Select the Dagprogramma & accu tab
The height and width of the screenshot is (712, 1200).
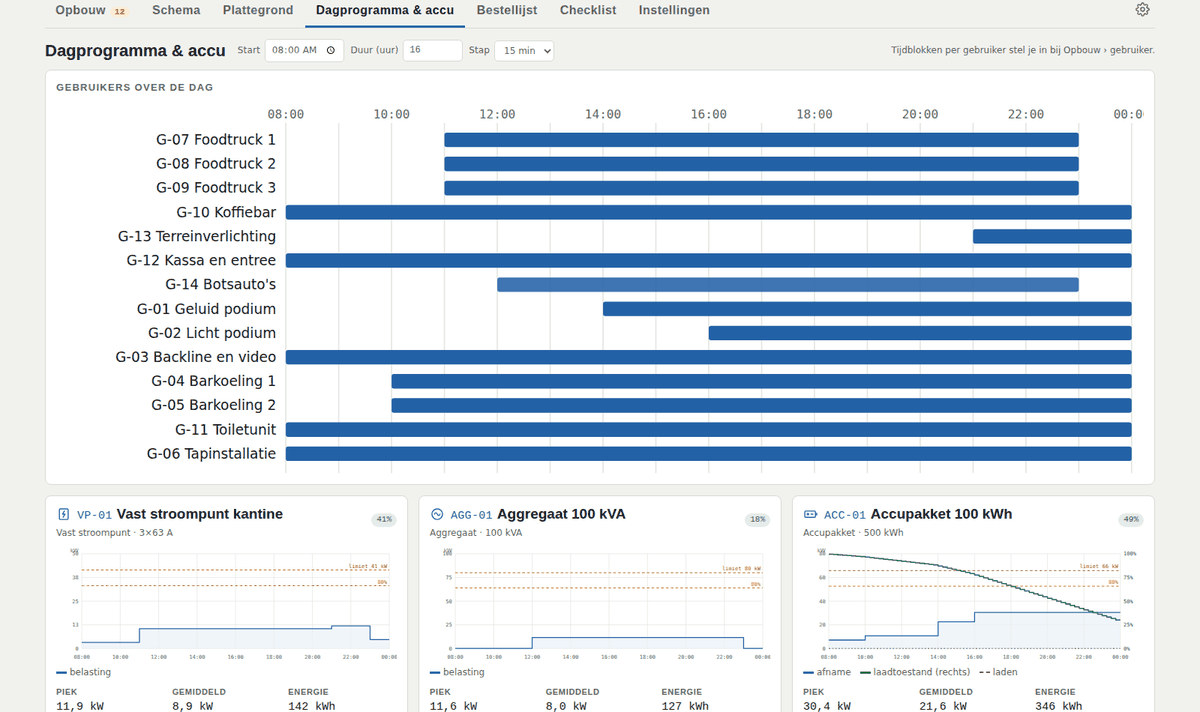pyautogui.click(x=385, y=11)
